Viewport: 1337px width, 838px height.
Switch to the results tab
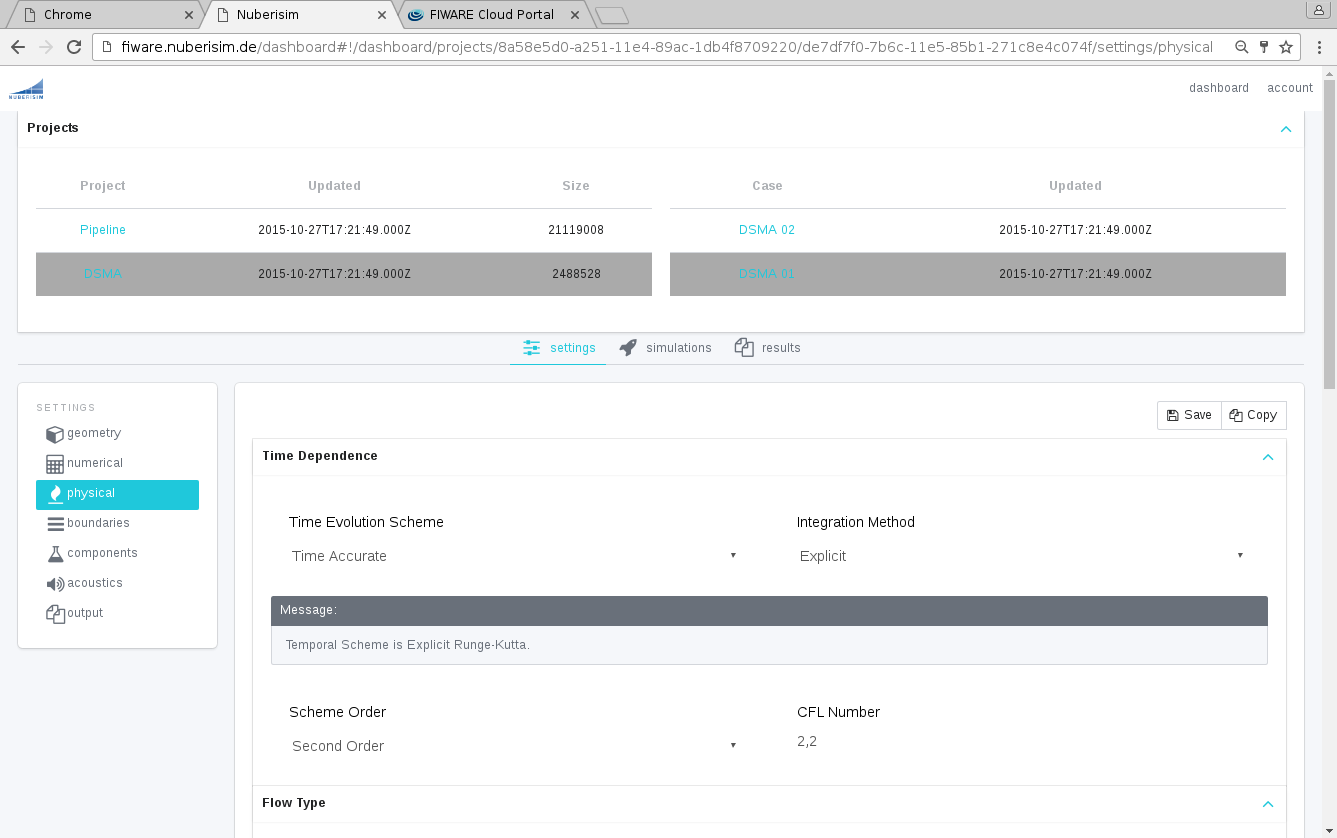click(768, 348)
